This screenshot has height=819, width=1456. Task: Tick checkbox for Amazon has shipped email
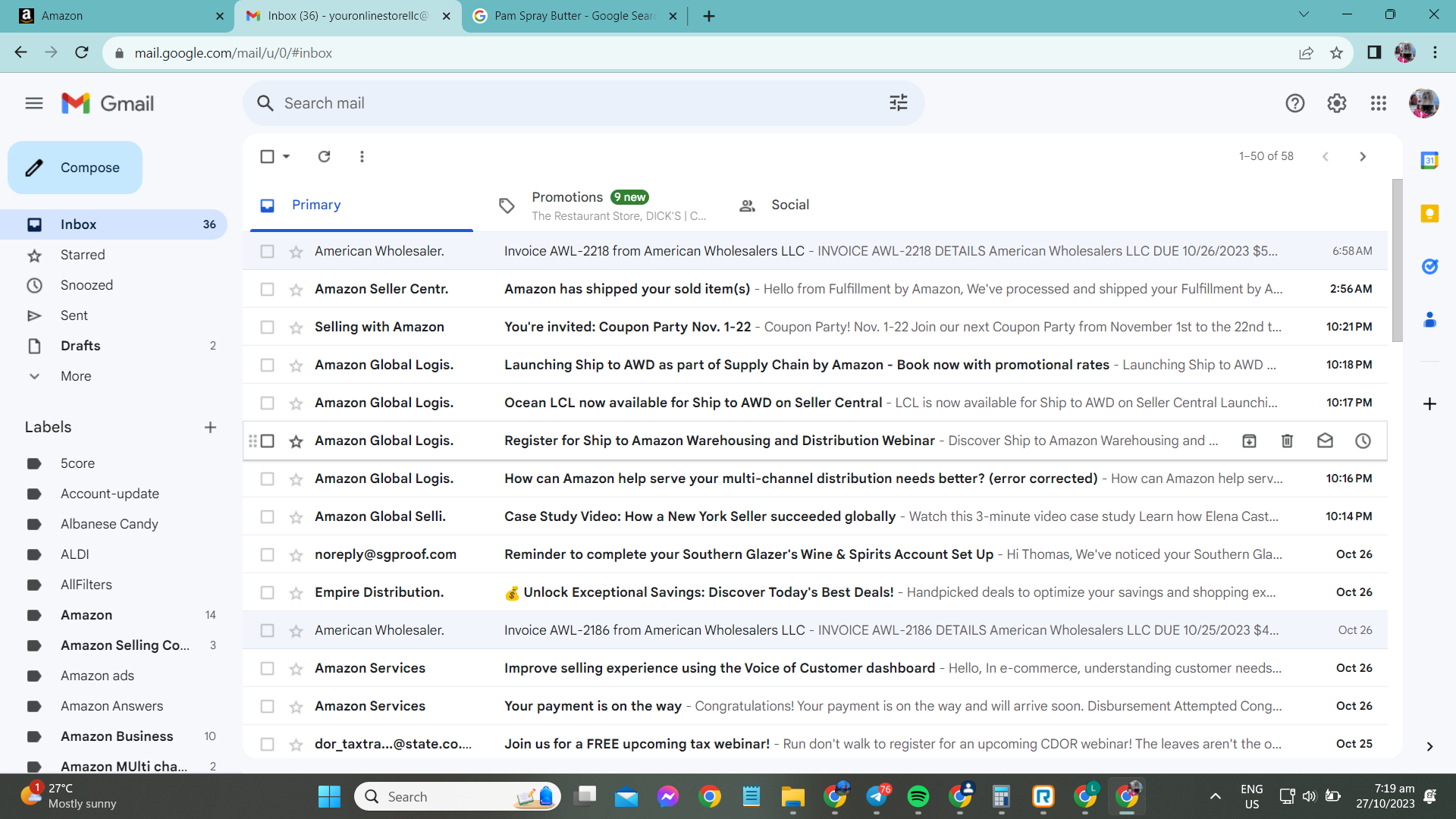[x=267, y=289]
